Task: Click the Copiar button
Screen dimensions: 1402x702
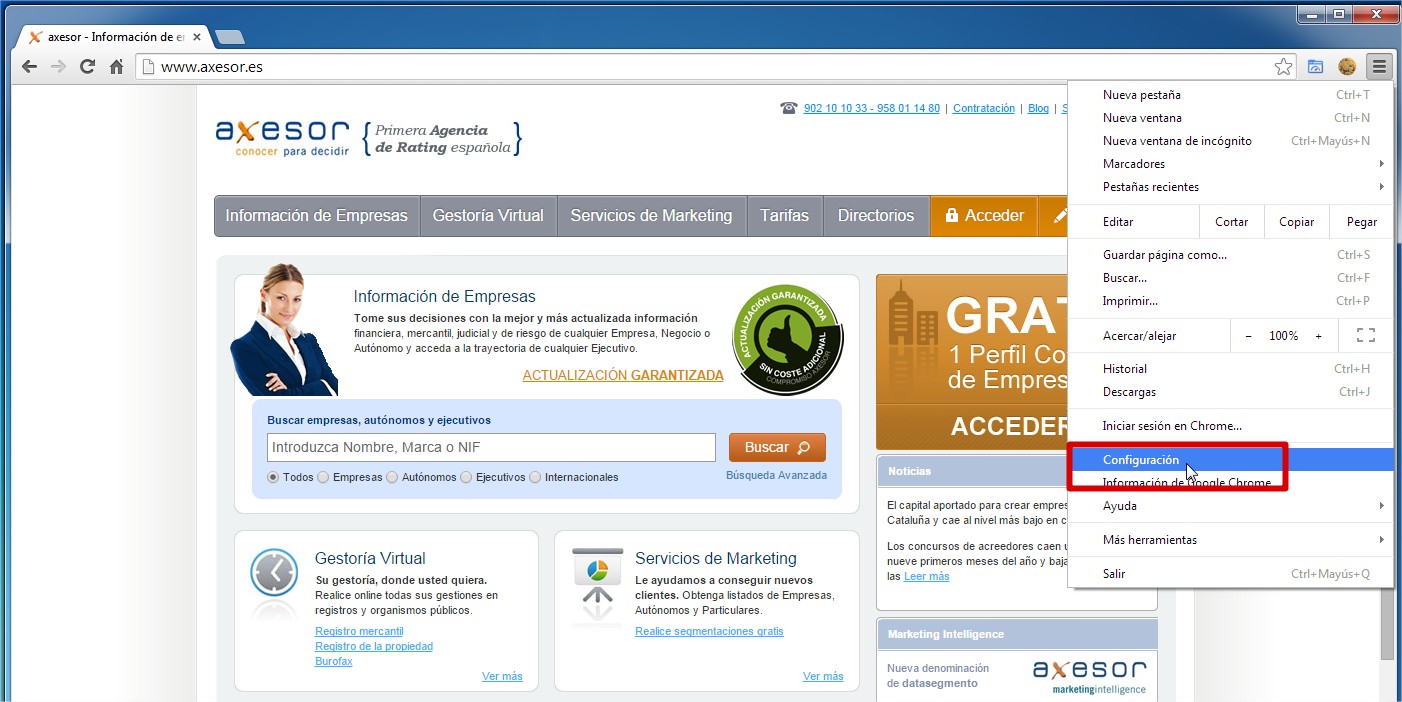Action: (1296, 222)
